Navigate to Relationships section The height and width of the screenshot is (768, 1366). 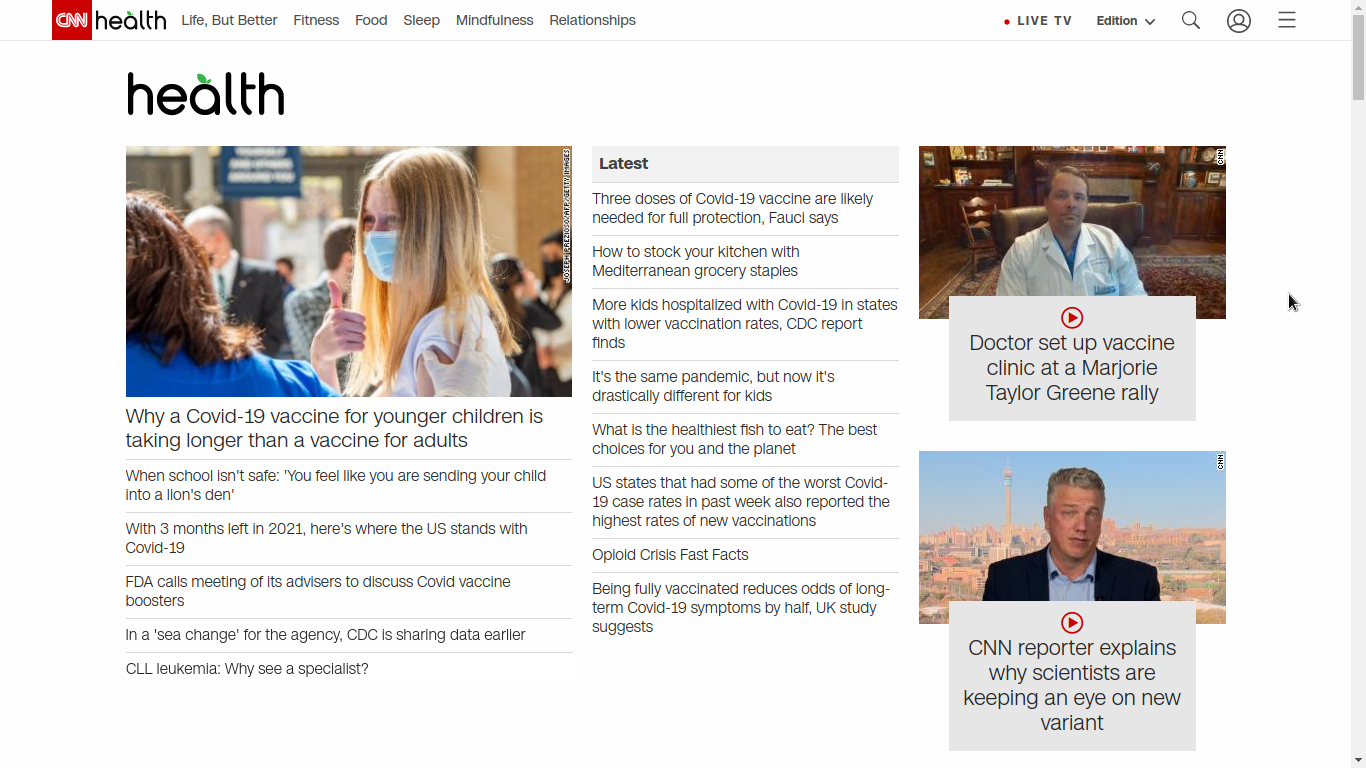point(592,20)
